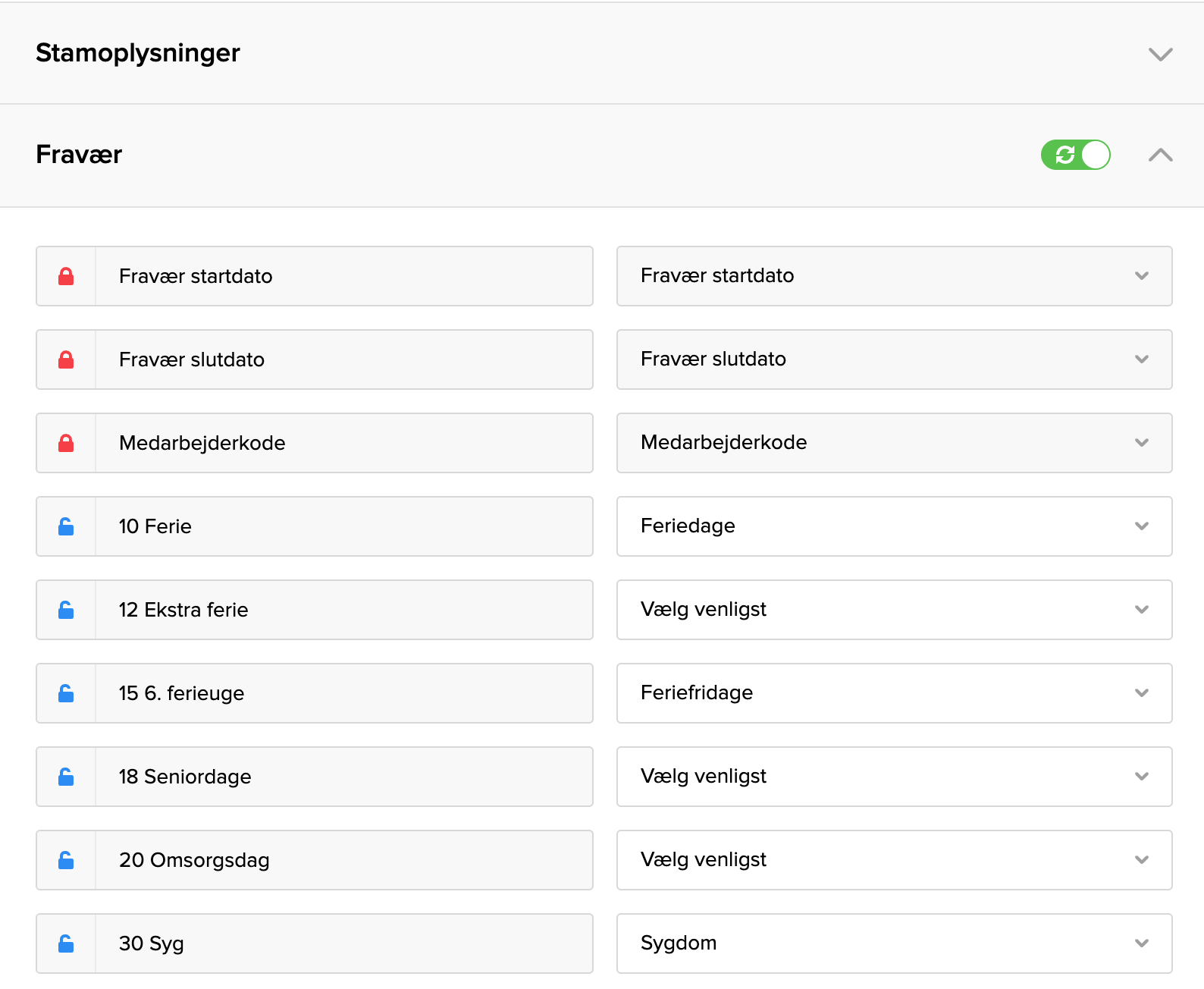Click the blue unlock icon beside 15 6. ferieuge
The width and height of the screenshot is (1204, 989).
click(66, 693)
